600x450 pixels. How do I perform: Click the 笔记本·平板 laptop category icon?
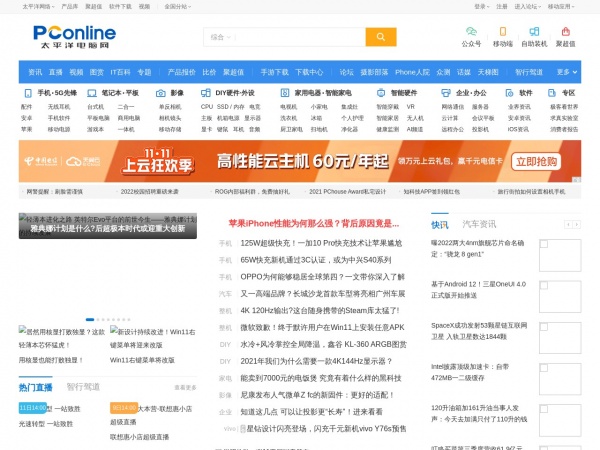pos(92,93)
